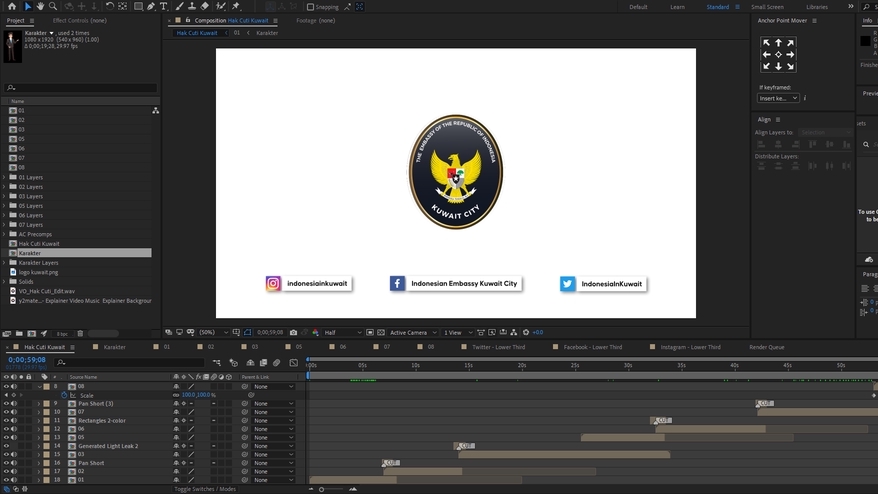Toggle the Snapping checkbox
Screen dimensions: 878x494
click(x=310, y=7)
